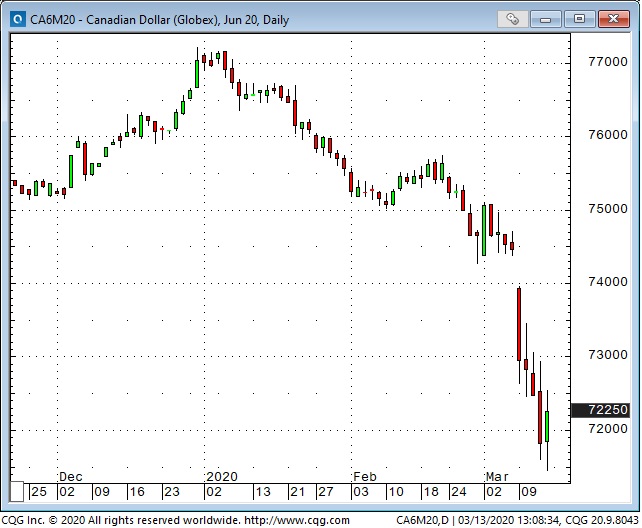Click the date label 09 under Dec
642x528 pixels.
point(102,492)
